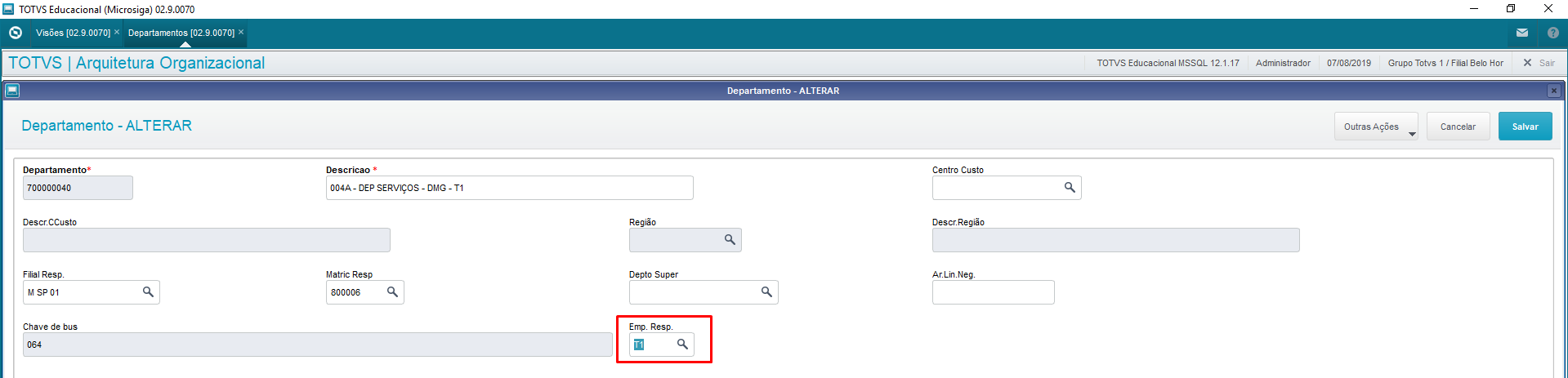Image resolution: width=1568 pixels, height=378 pixels.
Task: Switch to the Visões [02.9.0070] tab
Action: tap(73, 33)
